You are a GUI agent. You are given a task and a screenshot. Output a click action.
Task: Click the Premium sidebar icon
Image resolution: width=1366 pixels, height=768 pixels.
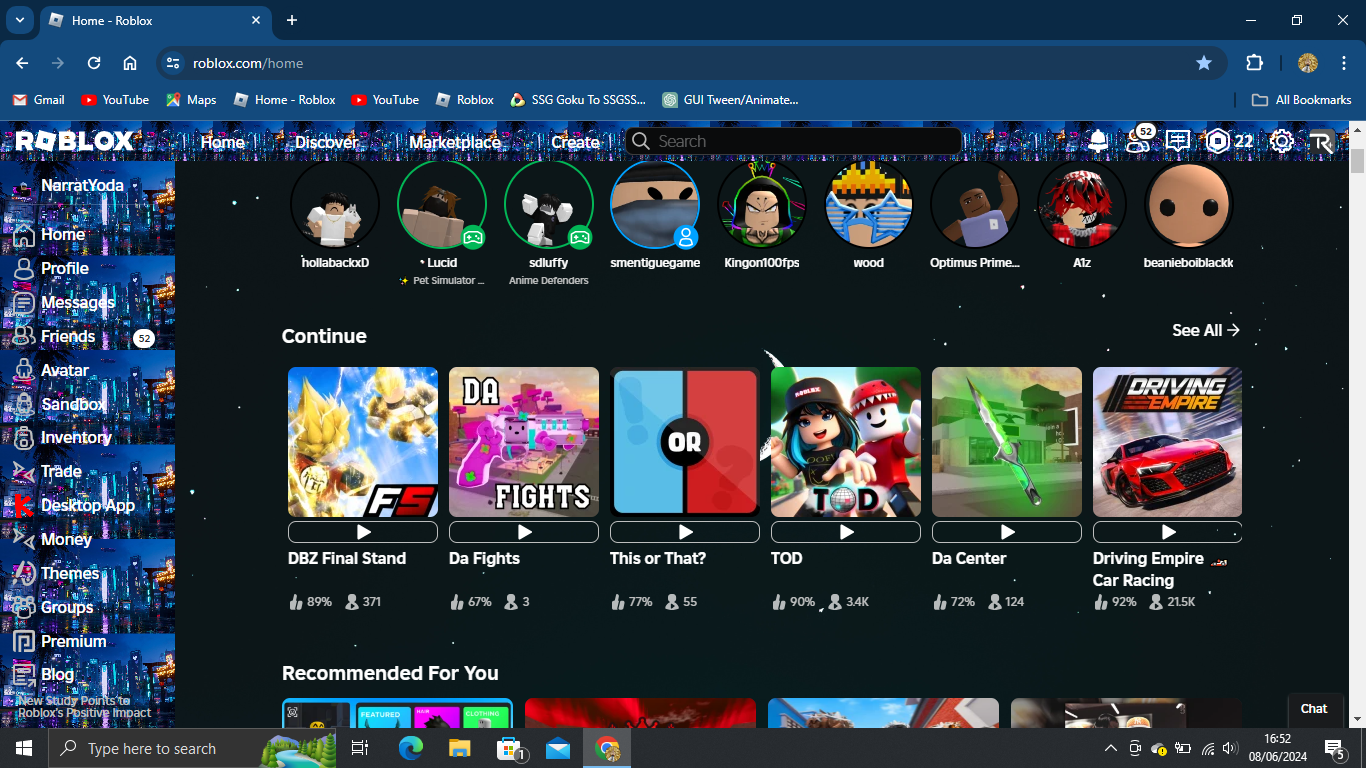pyautogui.click(x=24, y=642)
